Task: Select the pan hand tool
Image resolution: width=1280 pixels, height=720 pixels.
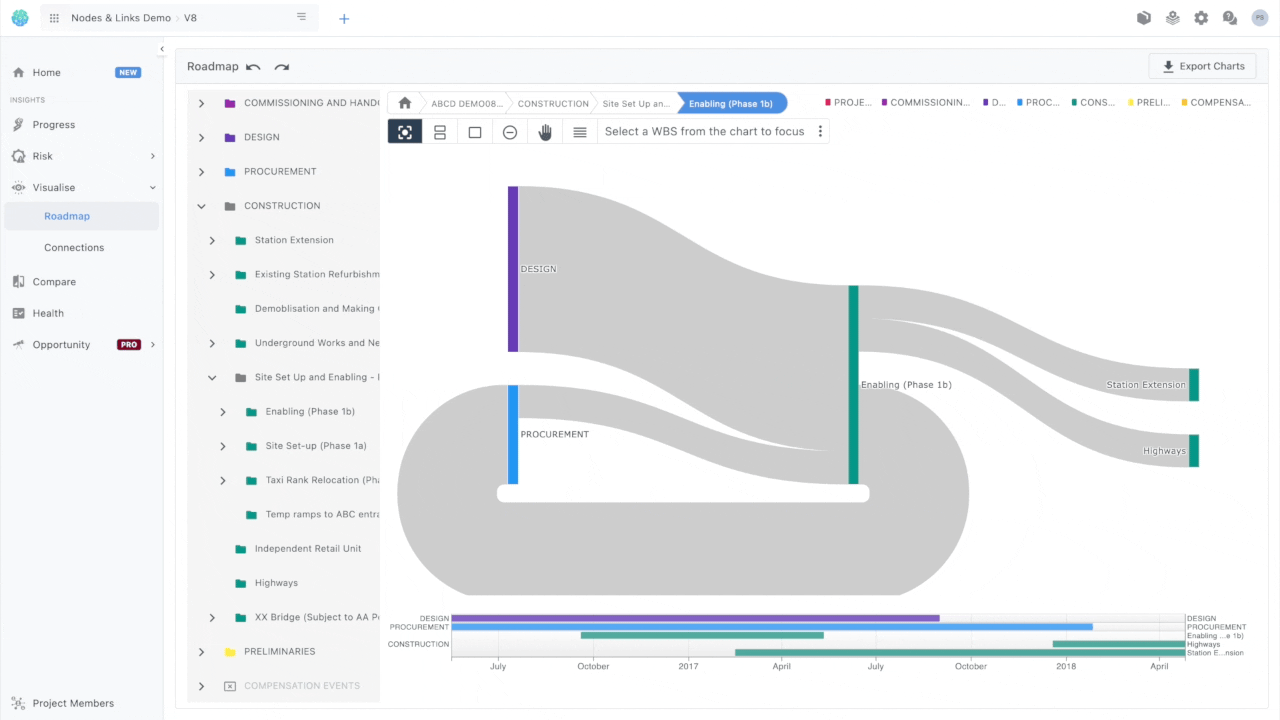Action: (x=545, y=132)
